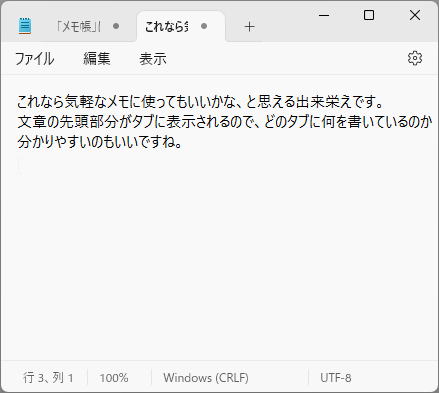This screenshot has height=393, width=439.
Task: Click the 行 3、列 1 status entry
Action: pyautogui.click(x=48, y=378)
